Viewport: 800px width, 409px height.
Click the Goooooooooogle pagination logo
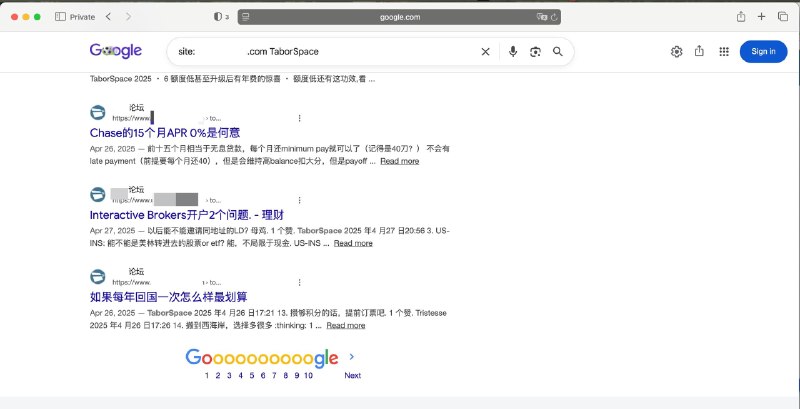pos(262,358)
